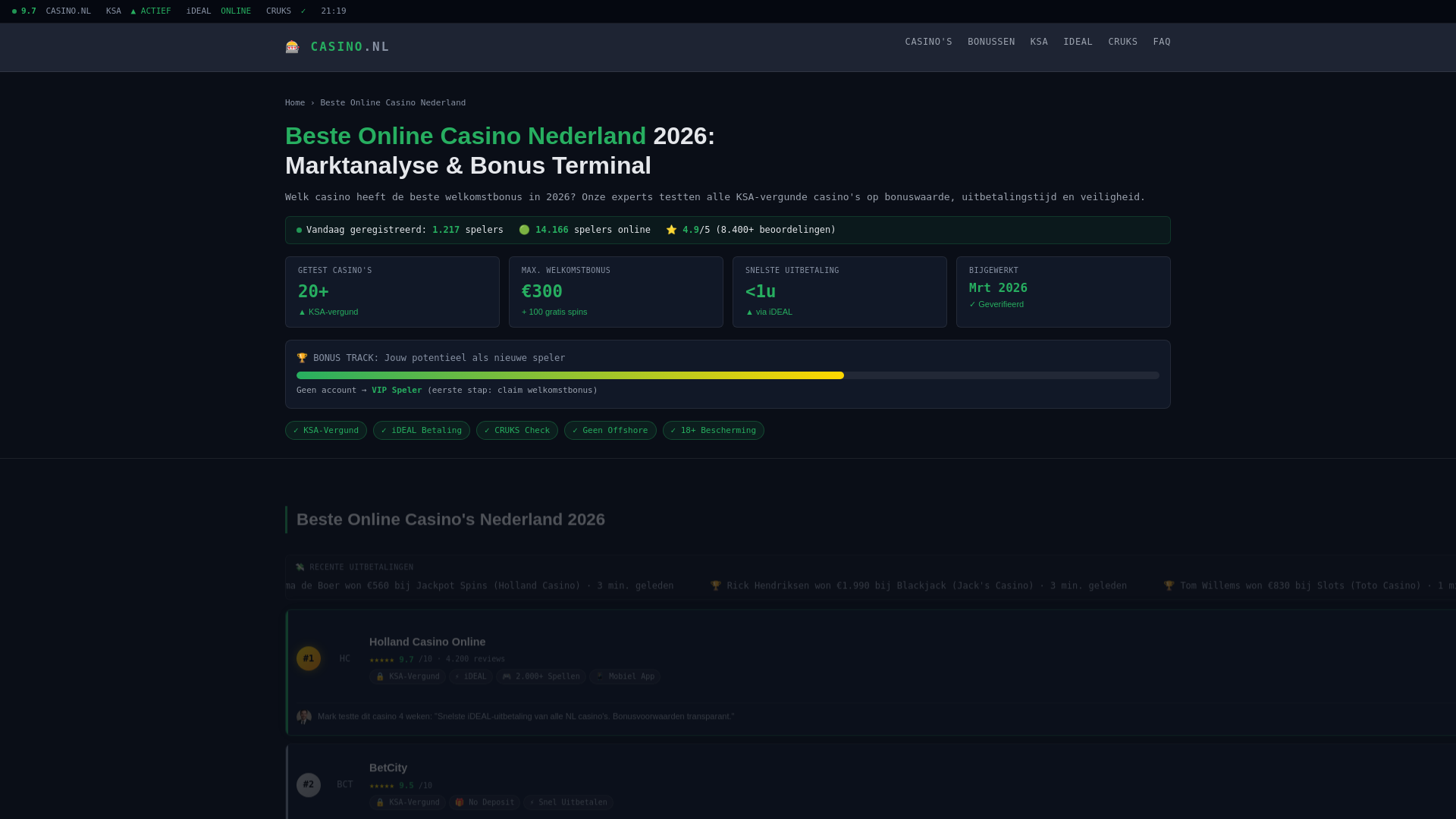Click the ACTIEF status in top ticker
Viewport: 1456px width, 819px height.
point(151,11)
